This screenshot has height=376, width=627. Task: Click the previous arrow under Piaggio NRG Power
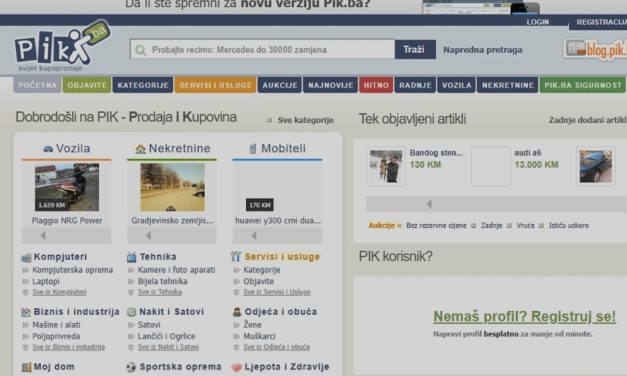pos(43,236)
